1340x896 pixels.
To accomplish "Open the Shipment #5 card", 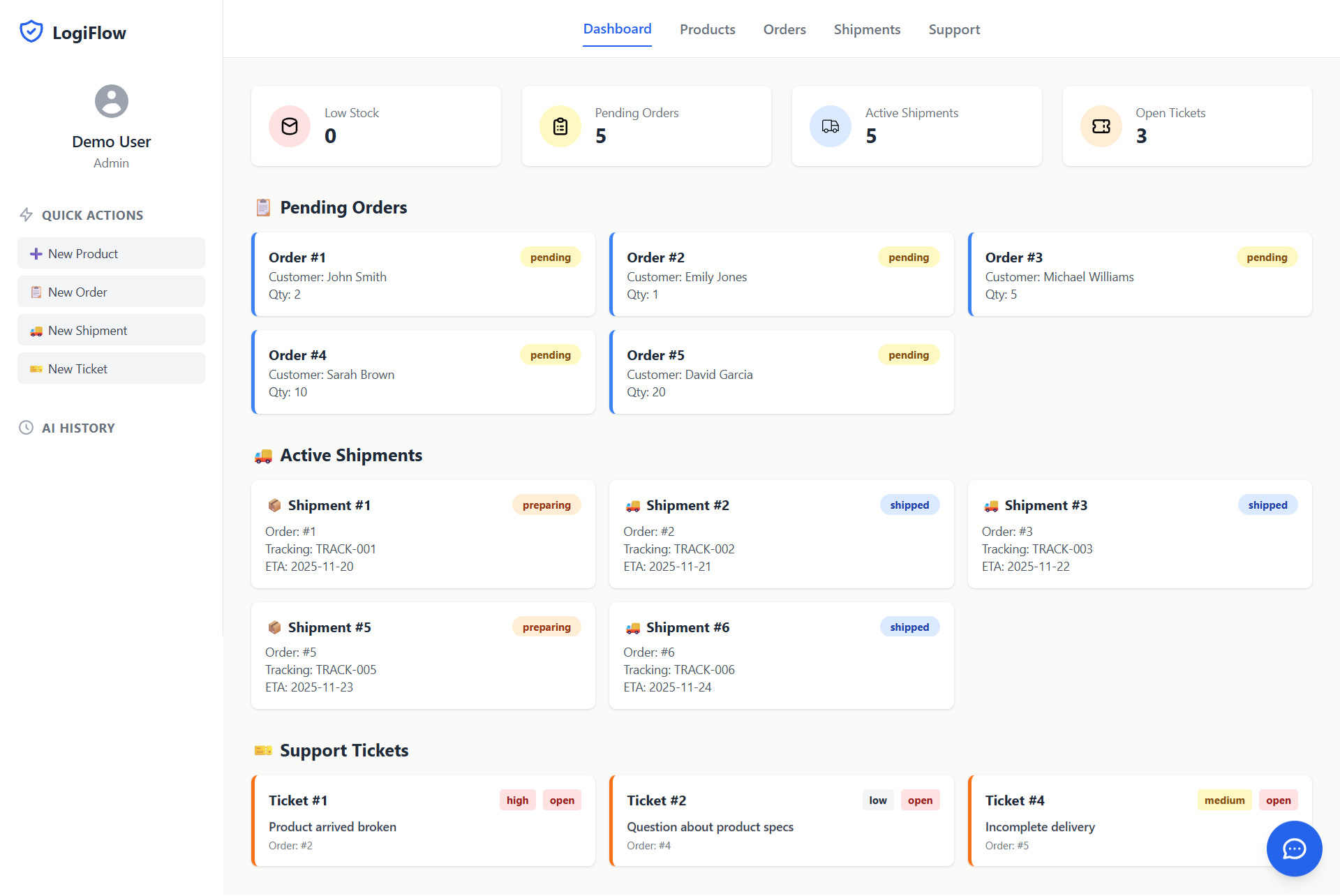I will [x=423, y=656].
